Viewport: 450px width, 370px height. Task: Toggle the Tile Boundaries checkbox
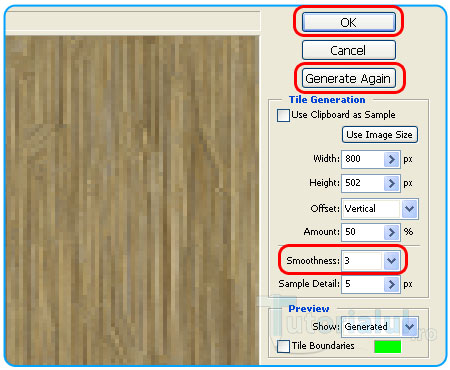pos(283,346)
